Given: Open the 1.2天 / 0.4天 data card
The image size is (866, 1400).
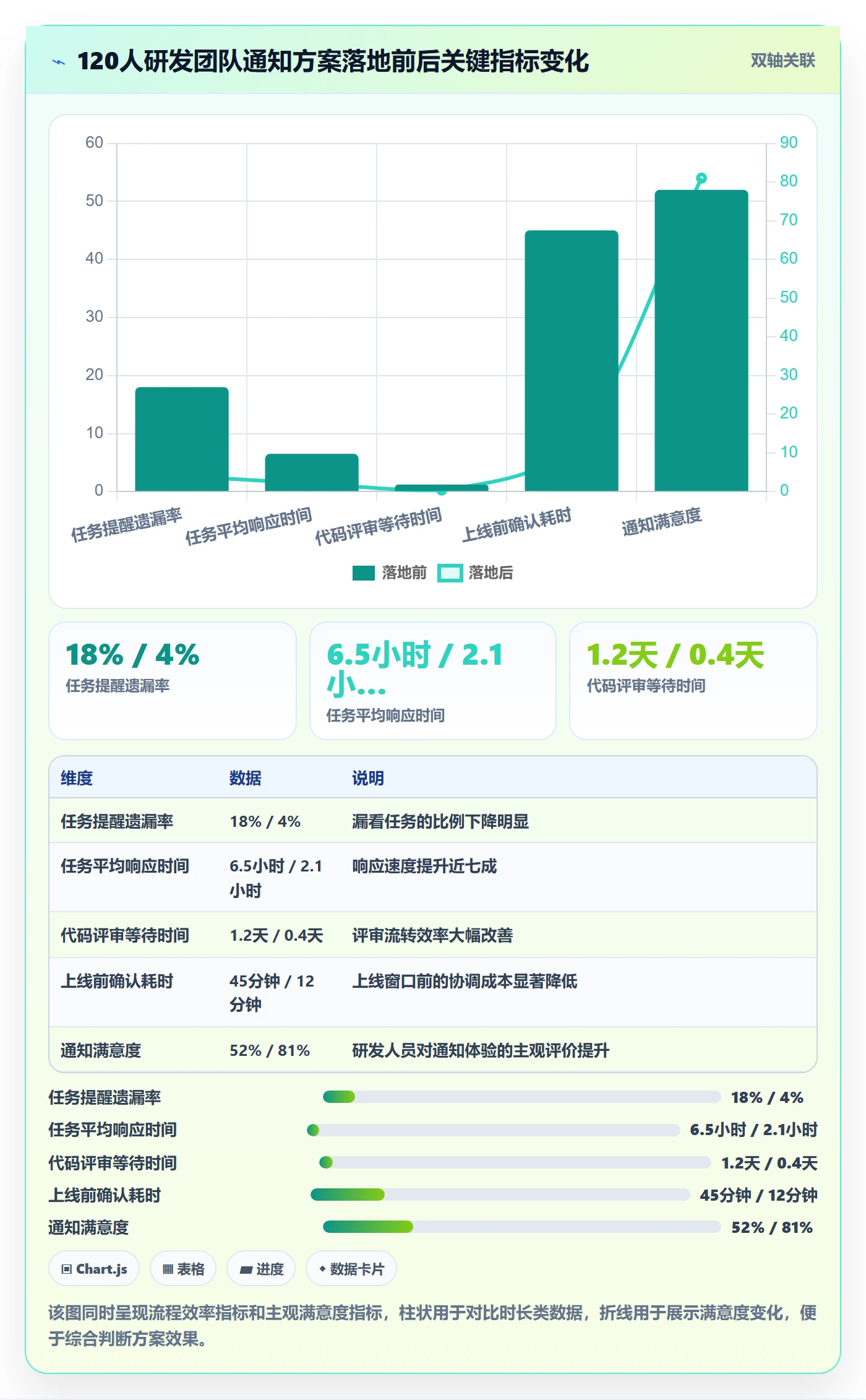Looking at the screenshot, I should click(x=693, y=681).
